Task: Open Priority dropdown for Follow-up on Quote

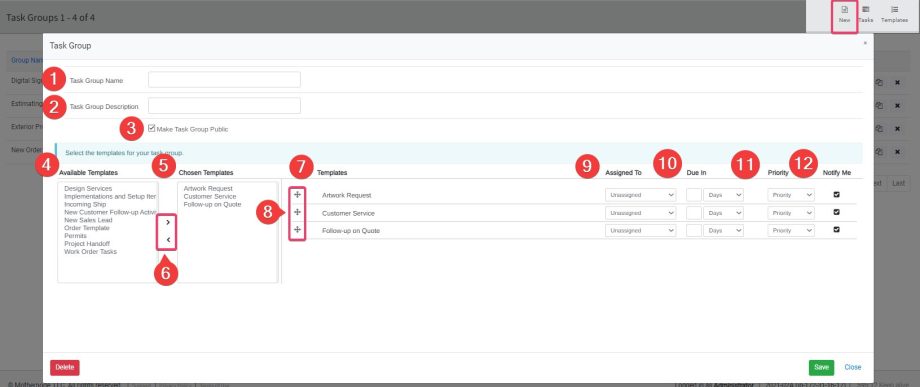Action: pos(791,230)
